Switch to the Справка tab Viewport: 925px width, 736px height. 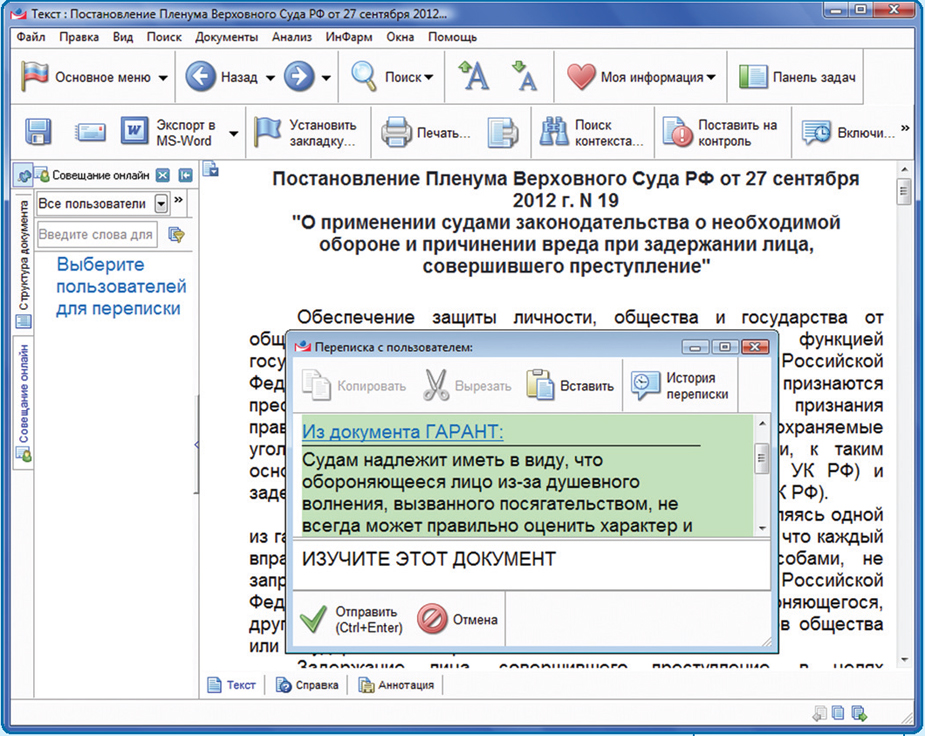[x=309, y=685]
